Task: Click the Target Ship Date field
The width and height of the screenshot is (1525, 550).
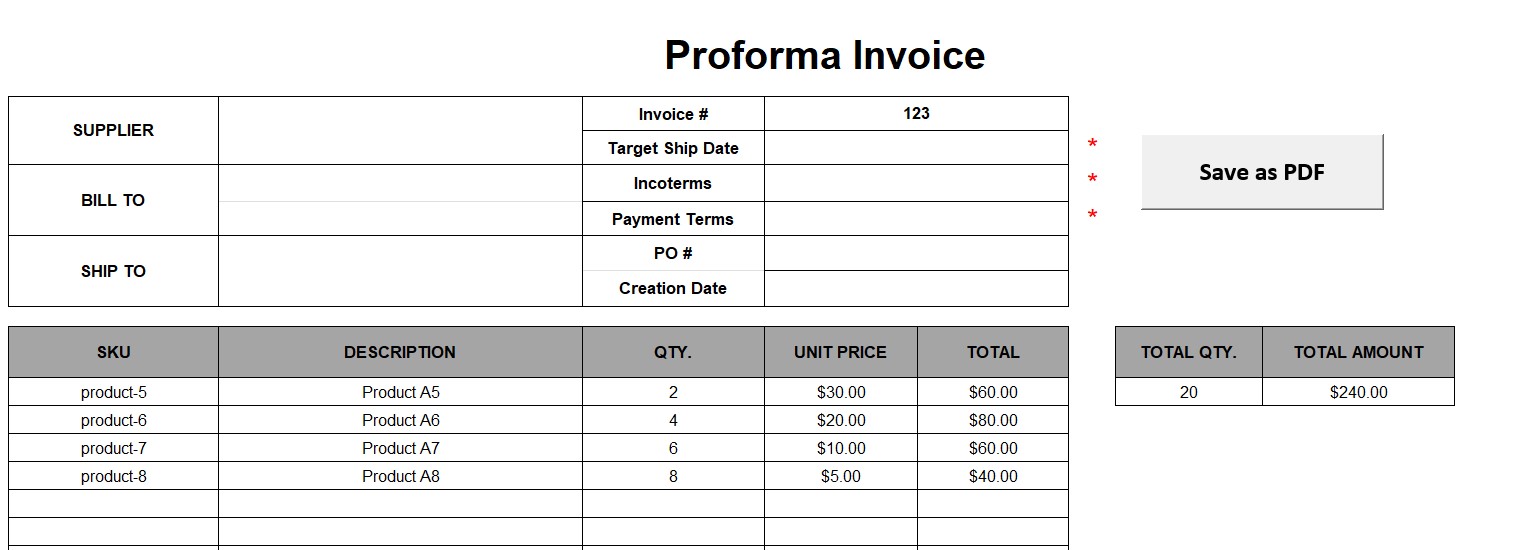Action: click(x=916, y=148)
